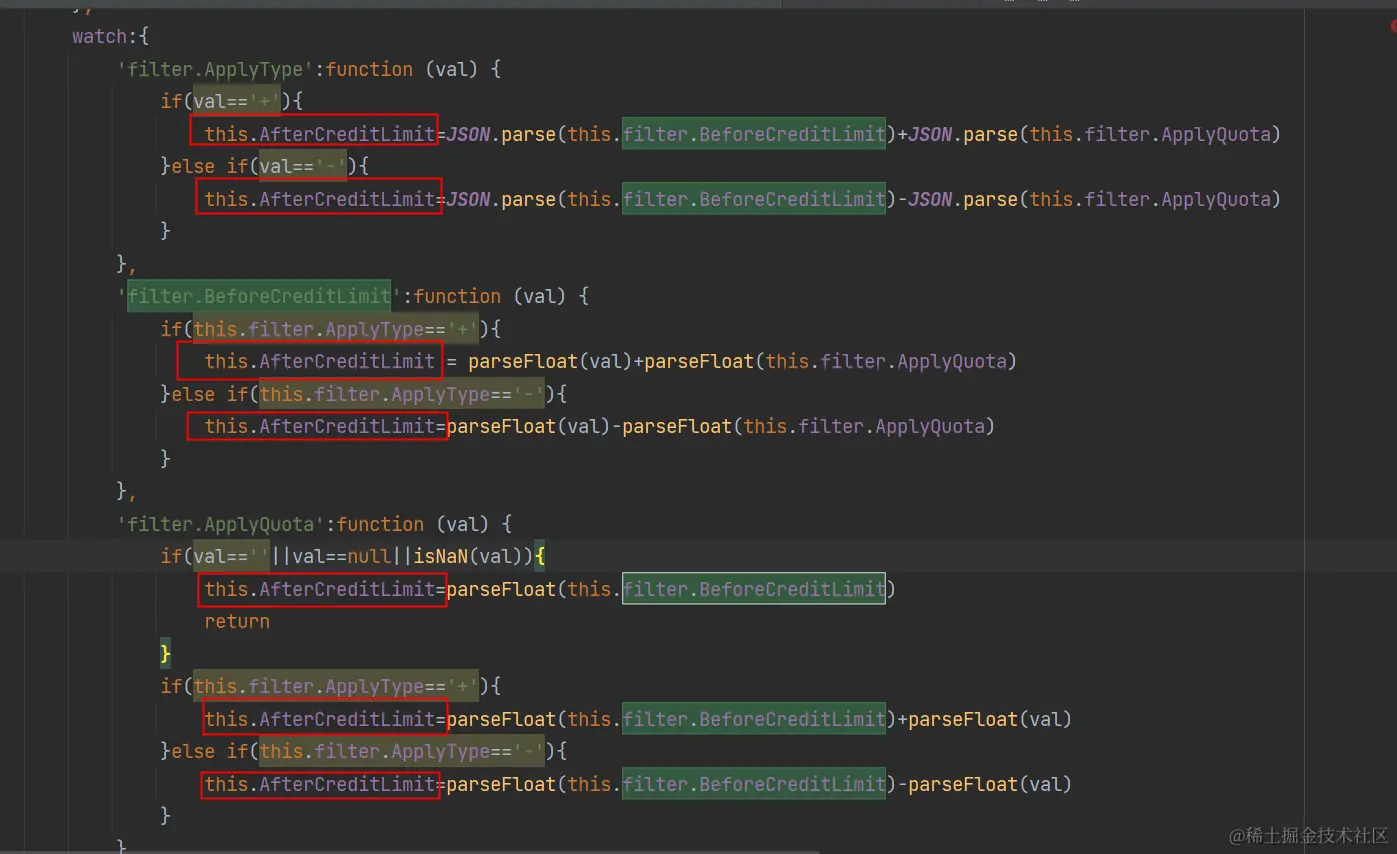Screen dimensions: 1397x854
Task: Click the isNaN(val) call
Action: pos(468,556)
